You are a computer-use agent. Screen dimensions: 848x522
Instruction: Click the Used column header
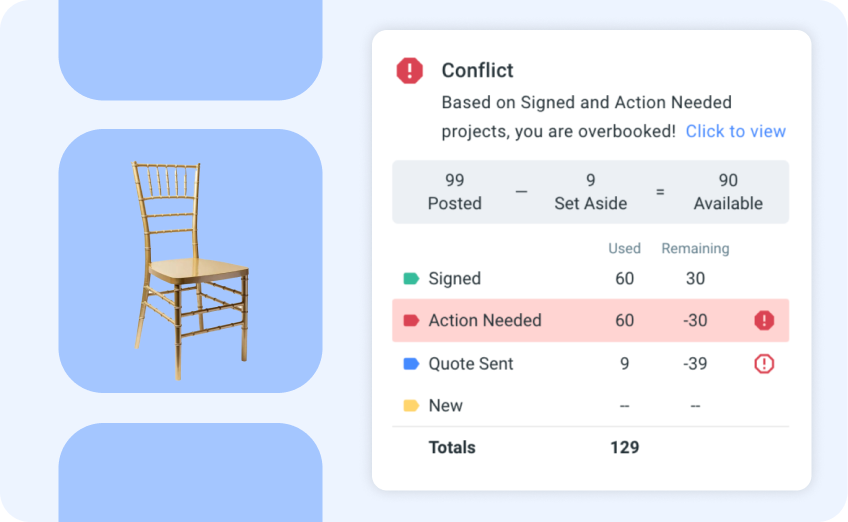(x=624, y=249)
